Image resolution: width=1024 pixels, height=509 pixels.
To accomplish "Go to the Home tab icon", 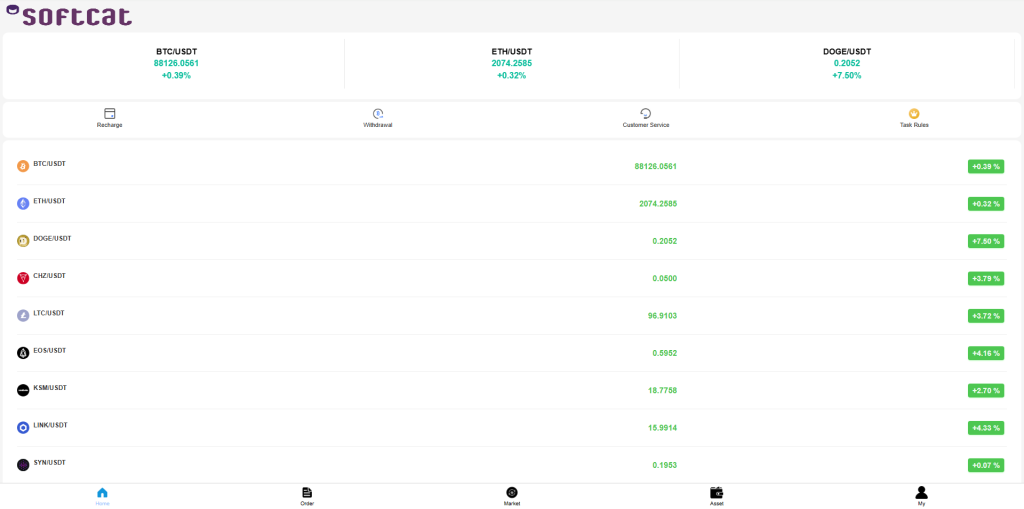I will (103, 493).
